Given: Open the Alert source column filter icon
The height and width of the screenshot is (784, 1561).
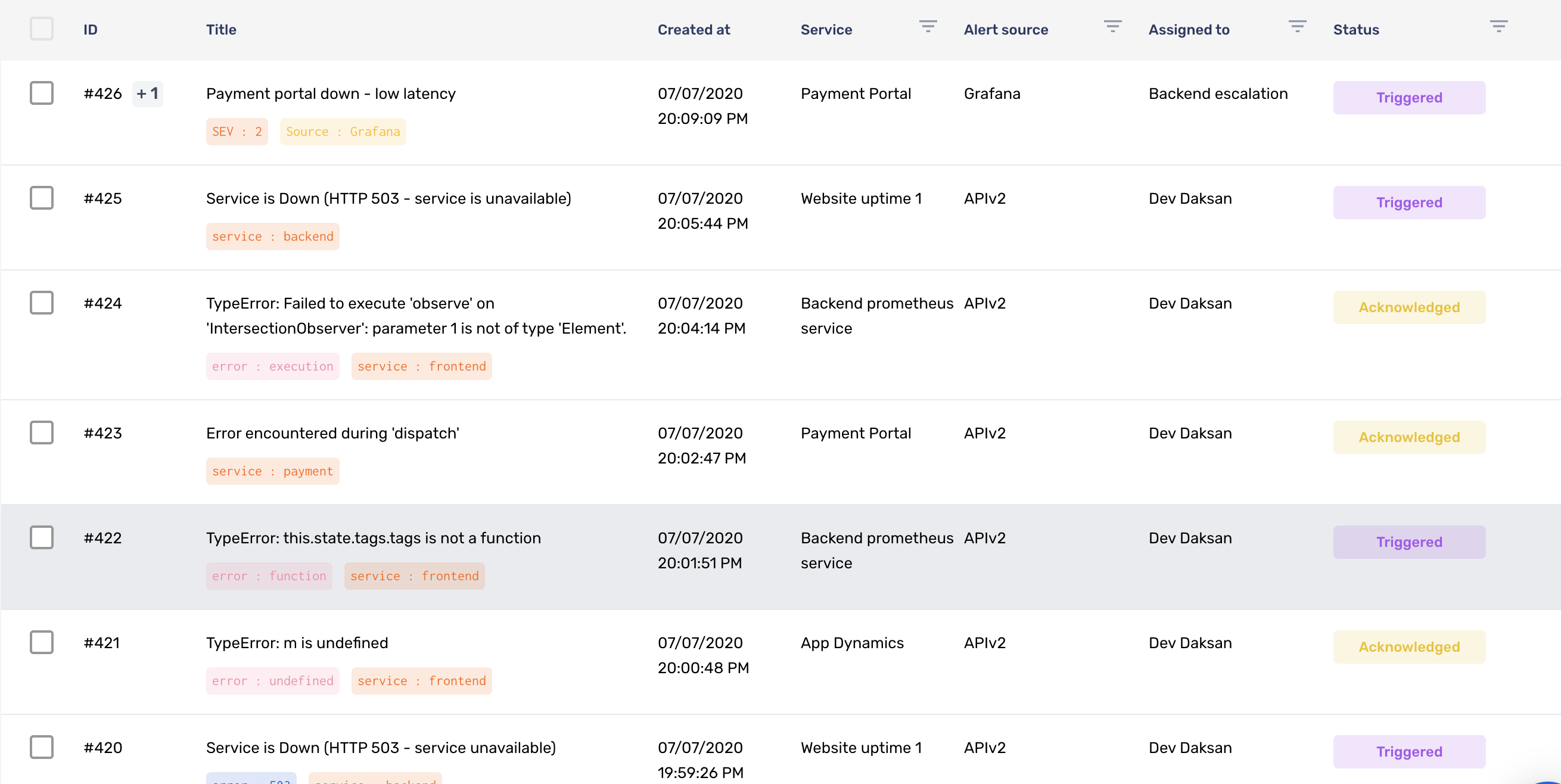Looking at the screenshot, I should (x=1112, y=26).
